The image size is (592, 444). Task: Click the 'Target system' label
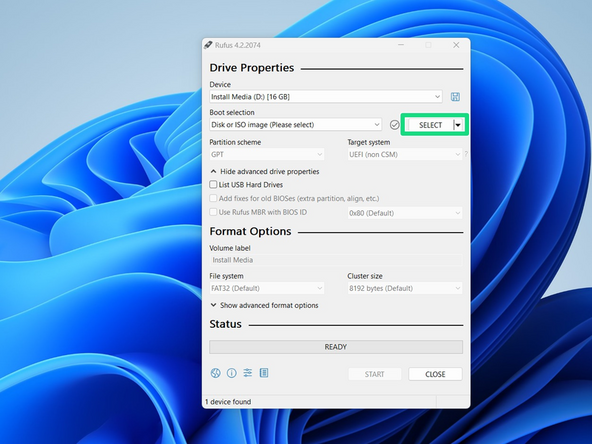[369, 142]
